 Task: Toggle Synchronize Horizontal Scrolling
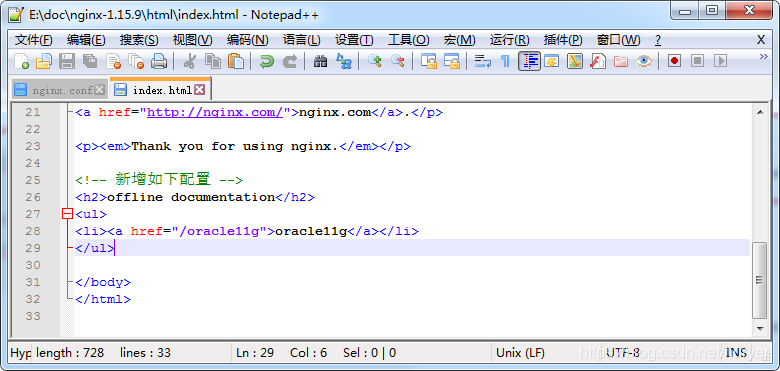pos(451,61)
